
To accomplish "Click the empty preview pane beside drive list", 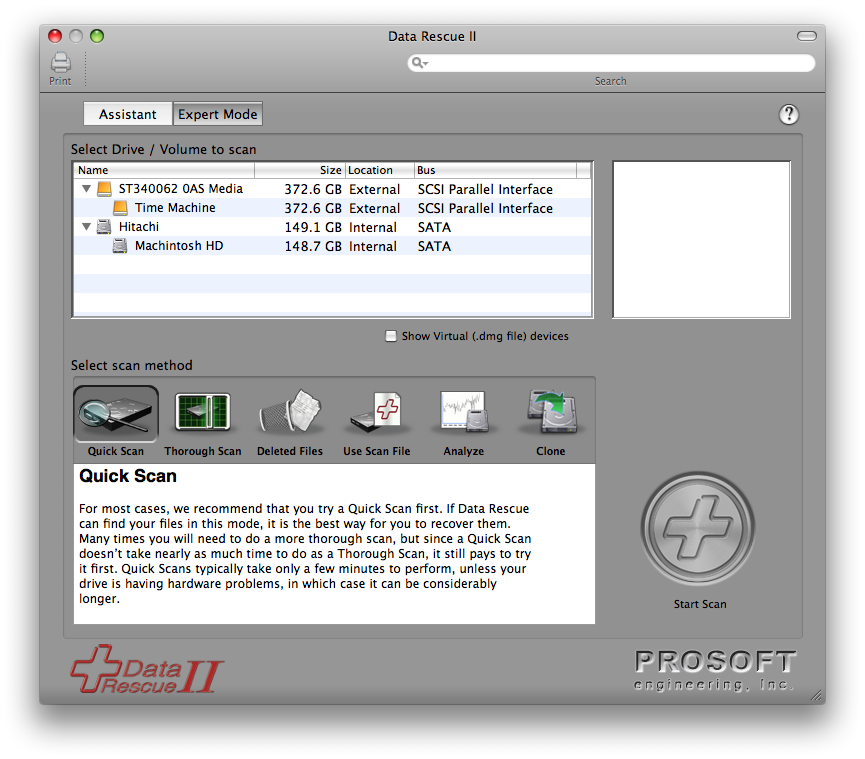I will pyautogui.click(x=701, y=239).
